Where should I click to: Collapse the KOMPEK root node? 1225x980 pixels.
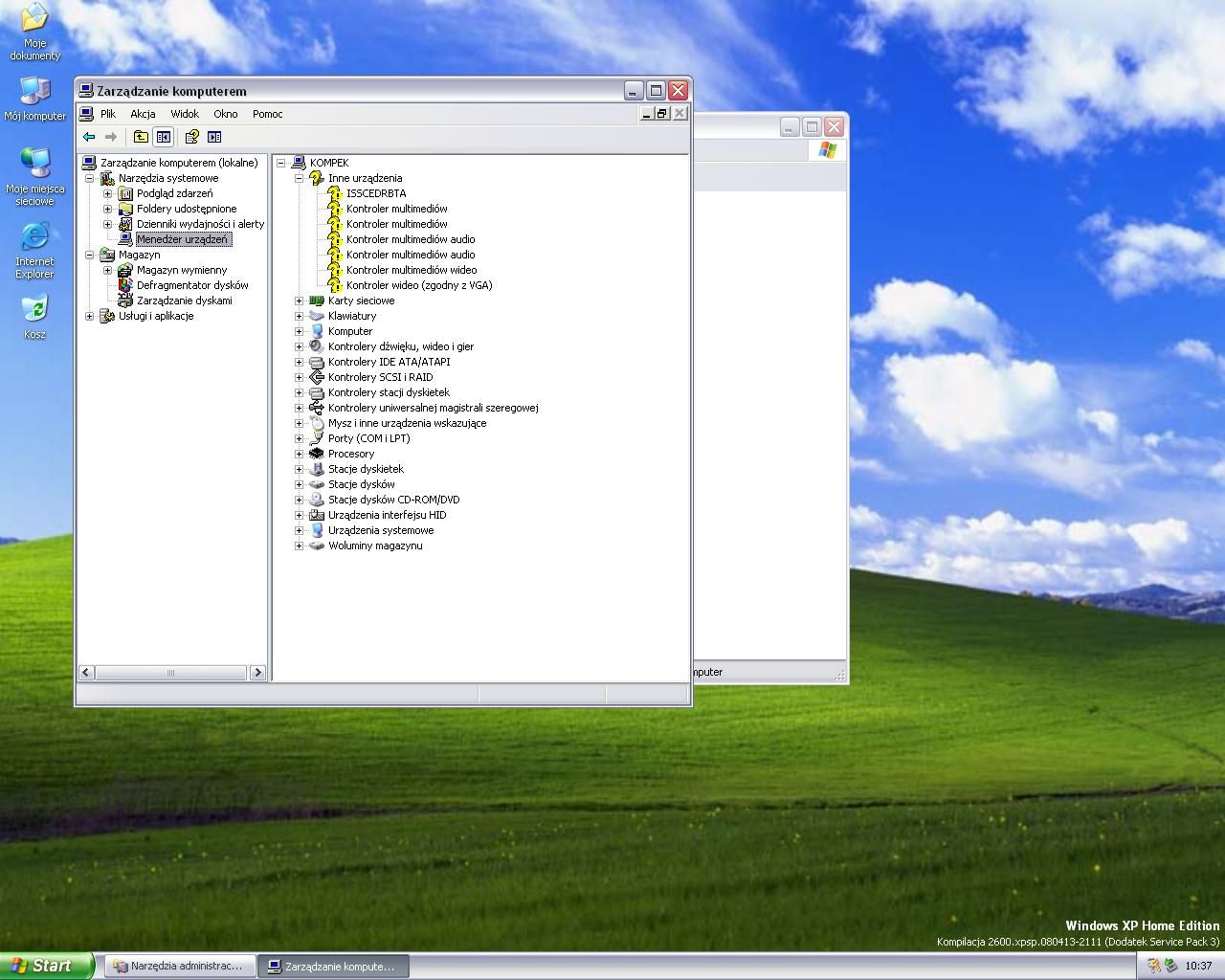281,163
